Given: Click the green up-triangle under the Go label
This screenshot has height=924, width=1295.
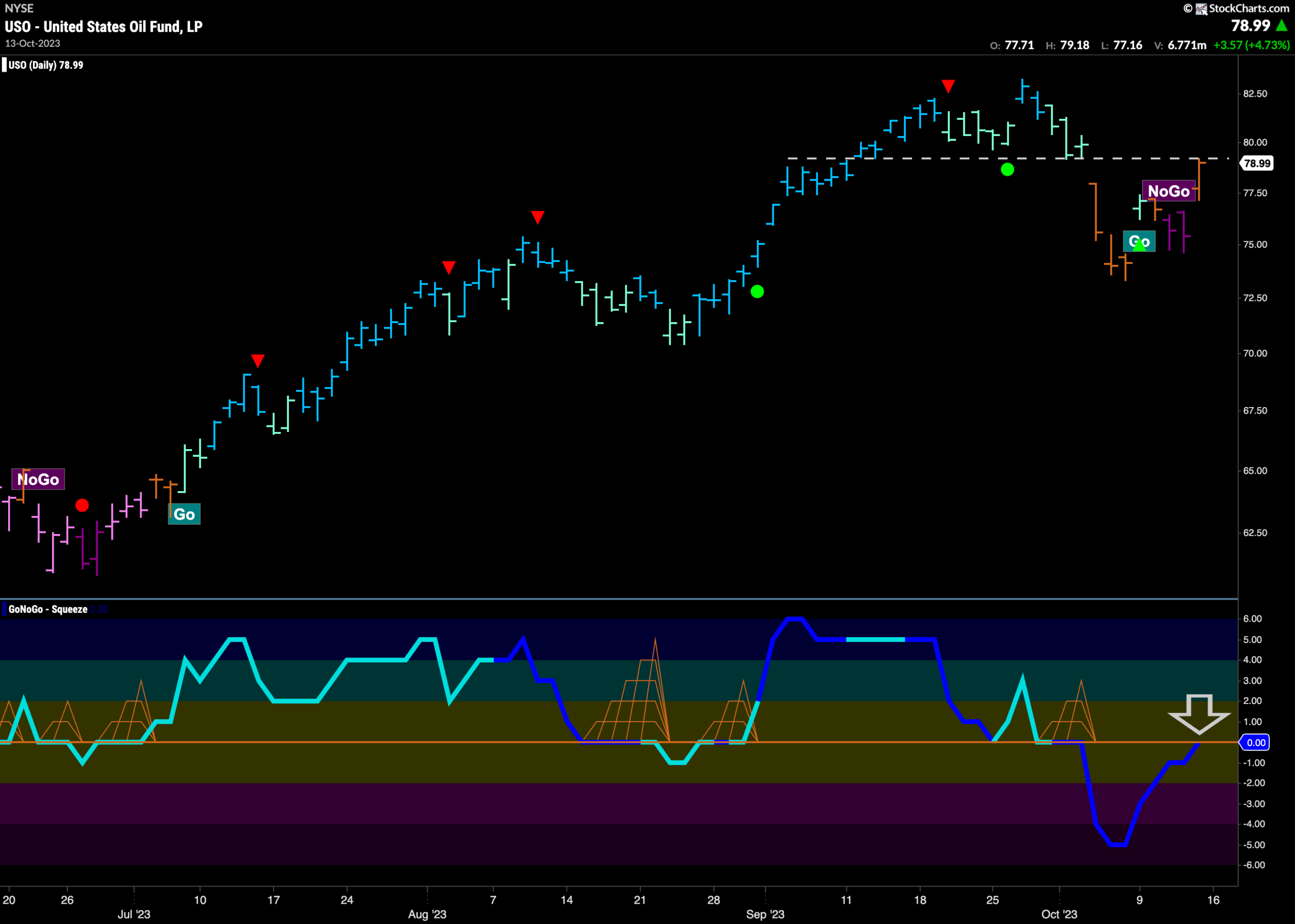Looking at the screenshot, I should tap(1140, 246).
